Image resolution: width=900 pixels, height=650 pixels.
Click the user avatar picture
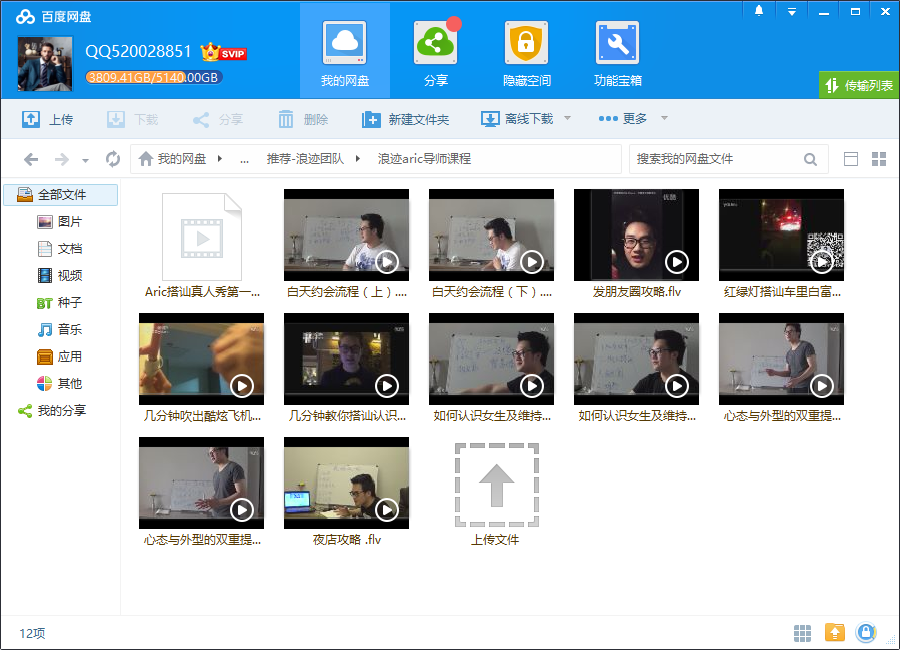pyautogui.click(x=45, y=64)
